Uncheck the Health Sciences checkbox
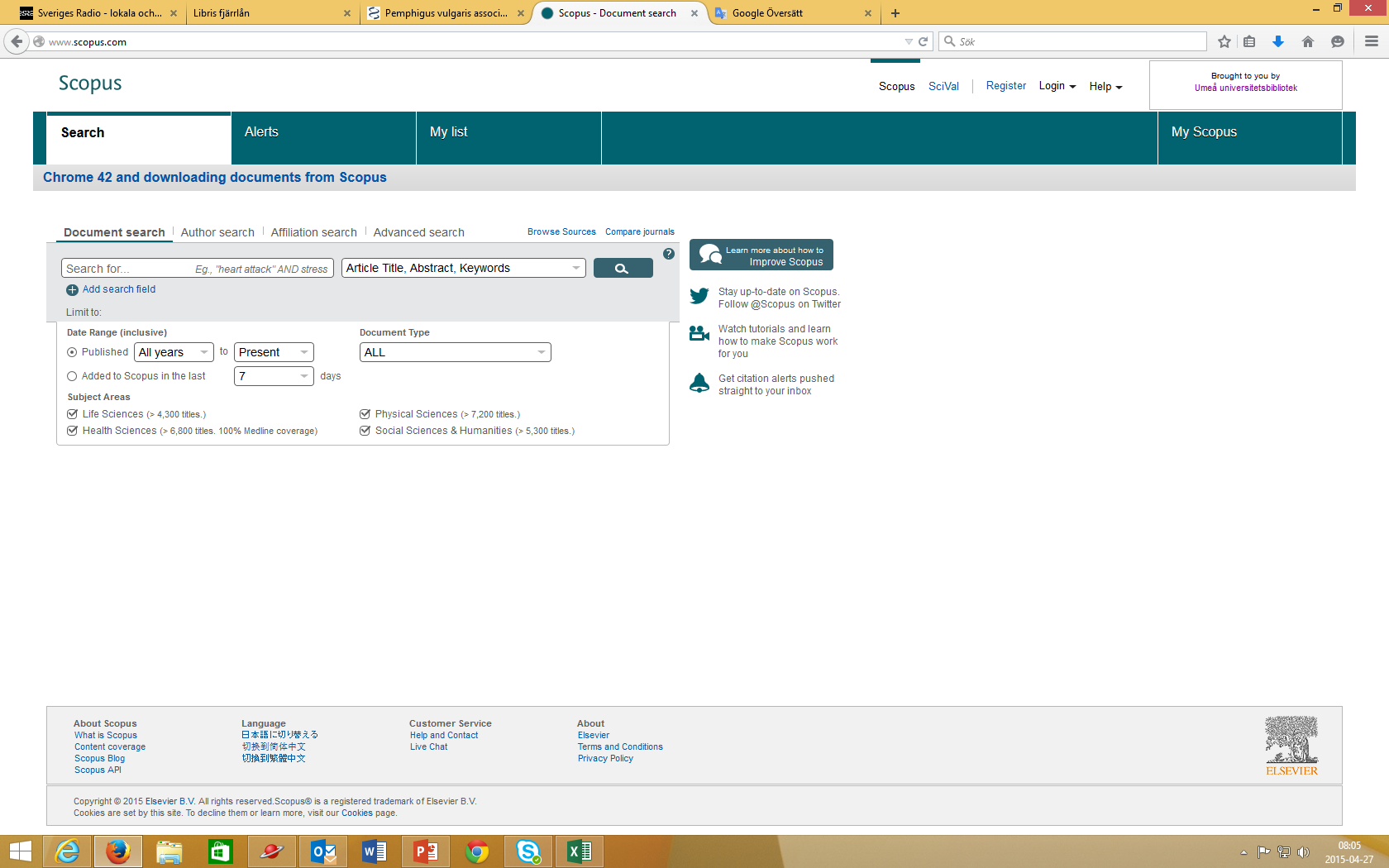The image size is (1389, 868). point(73,431)
